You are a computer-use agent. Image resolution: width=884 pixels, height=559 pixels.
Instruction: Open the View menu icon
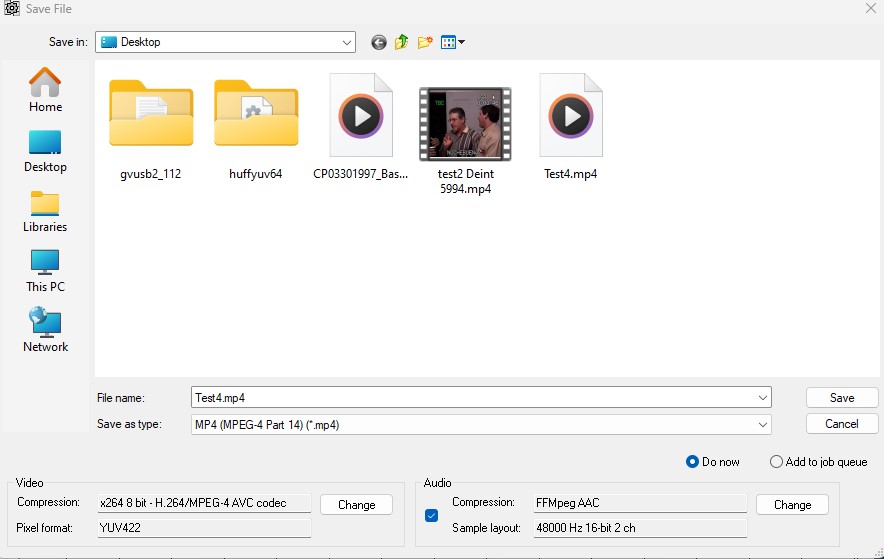(x=453, y=42)
